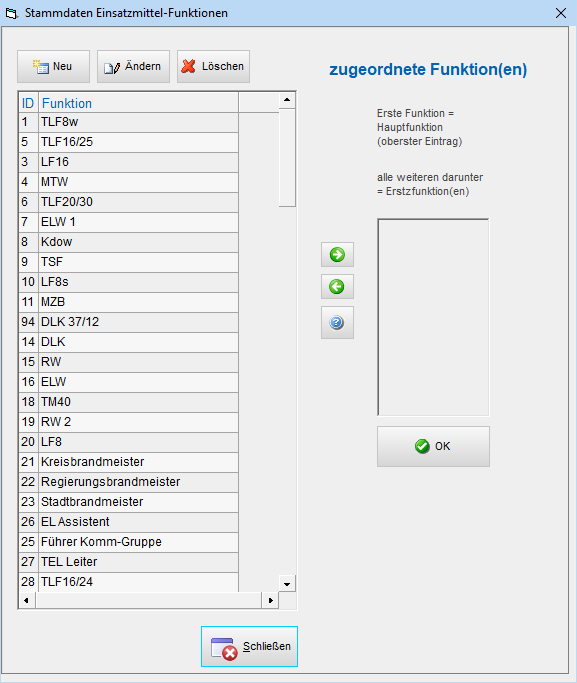This screenshot has height=683, width=577.
Task: Click the green right-arrow assign function icon
Action: [337, 254]
